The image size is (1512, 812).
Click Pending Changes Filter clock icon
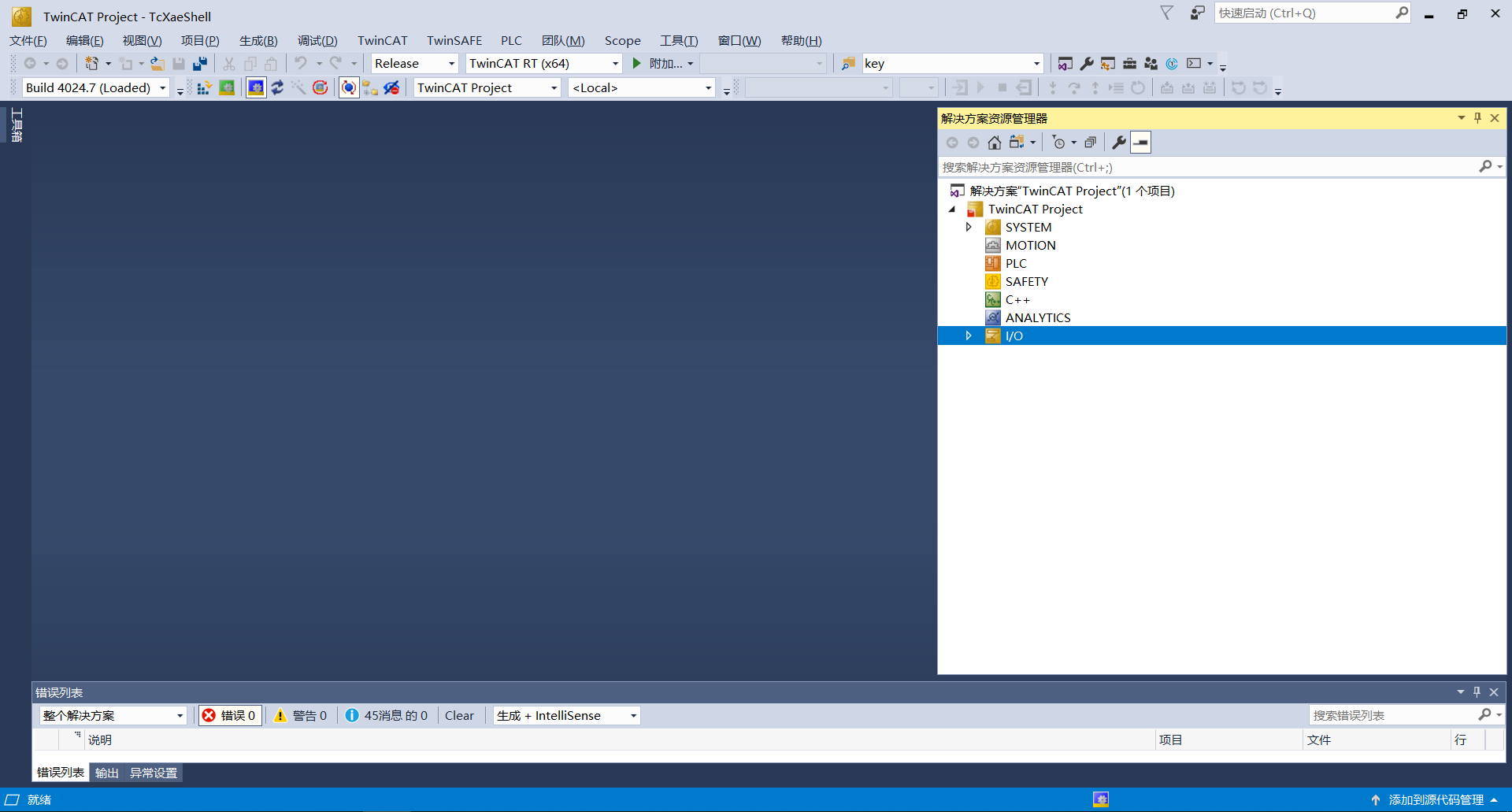point(1058,143)
